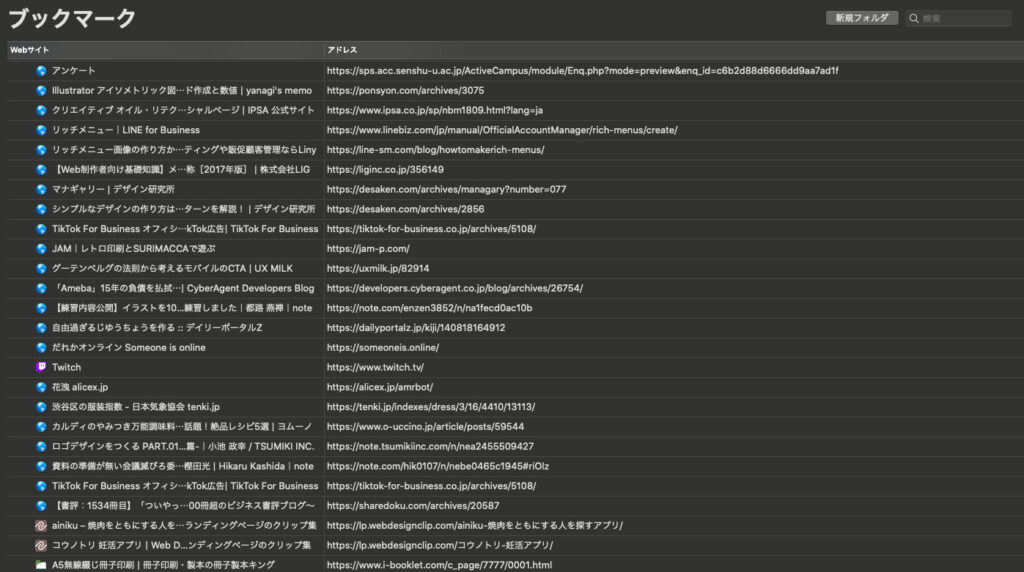This screenshot has height=572, width=1024.
Task: Click globe icon beside JAM レトロ印刷 bookmark
Action: point(41,249)
